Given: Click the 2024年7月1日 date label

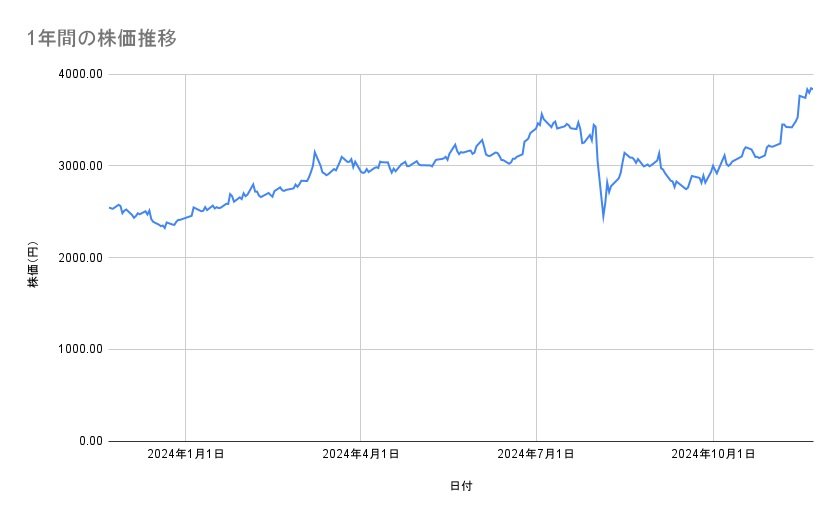Looking at the screenshot, I should (537, 454).
